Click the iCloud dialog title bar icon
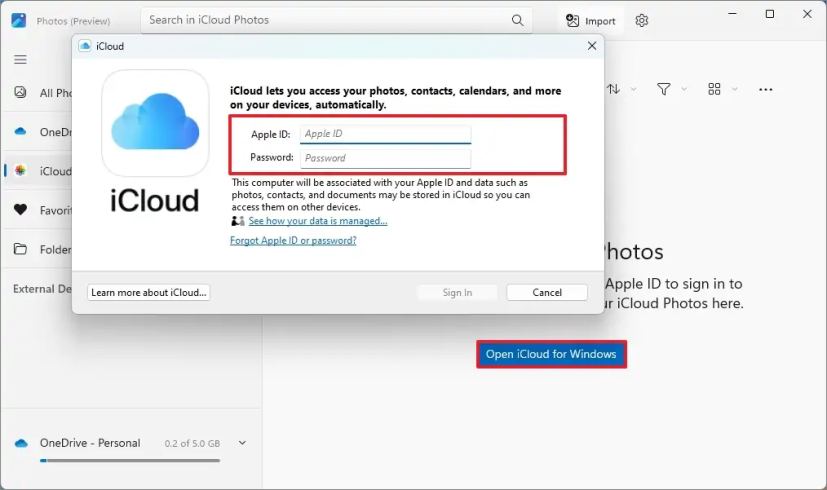The image size is (827, 490). point(85,46)
